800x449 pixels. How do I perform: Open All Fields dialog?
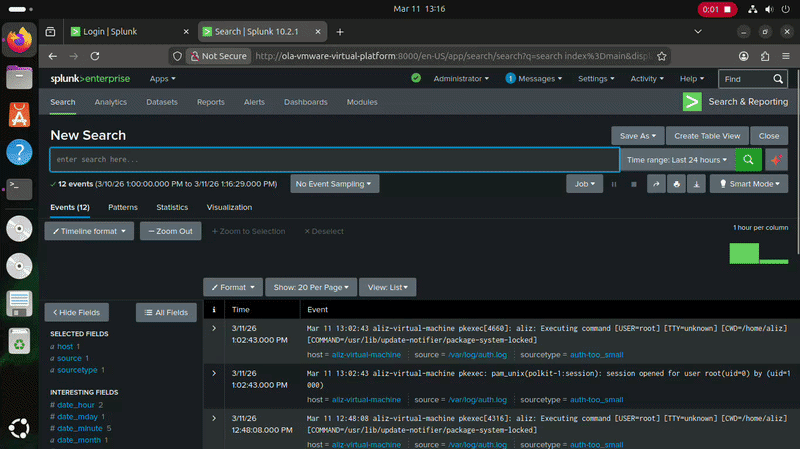point(166,312)
